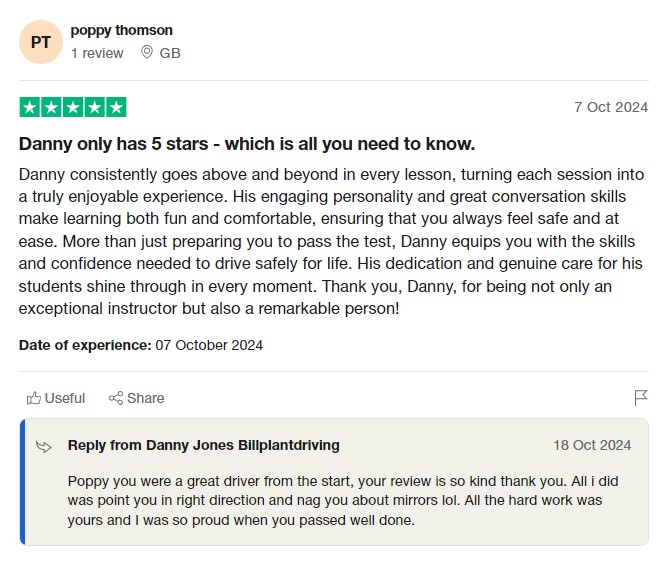663x567 pixels.
Task: Click the share icon beside Share
Action: [116, 398]
